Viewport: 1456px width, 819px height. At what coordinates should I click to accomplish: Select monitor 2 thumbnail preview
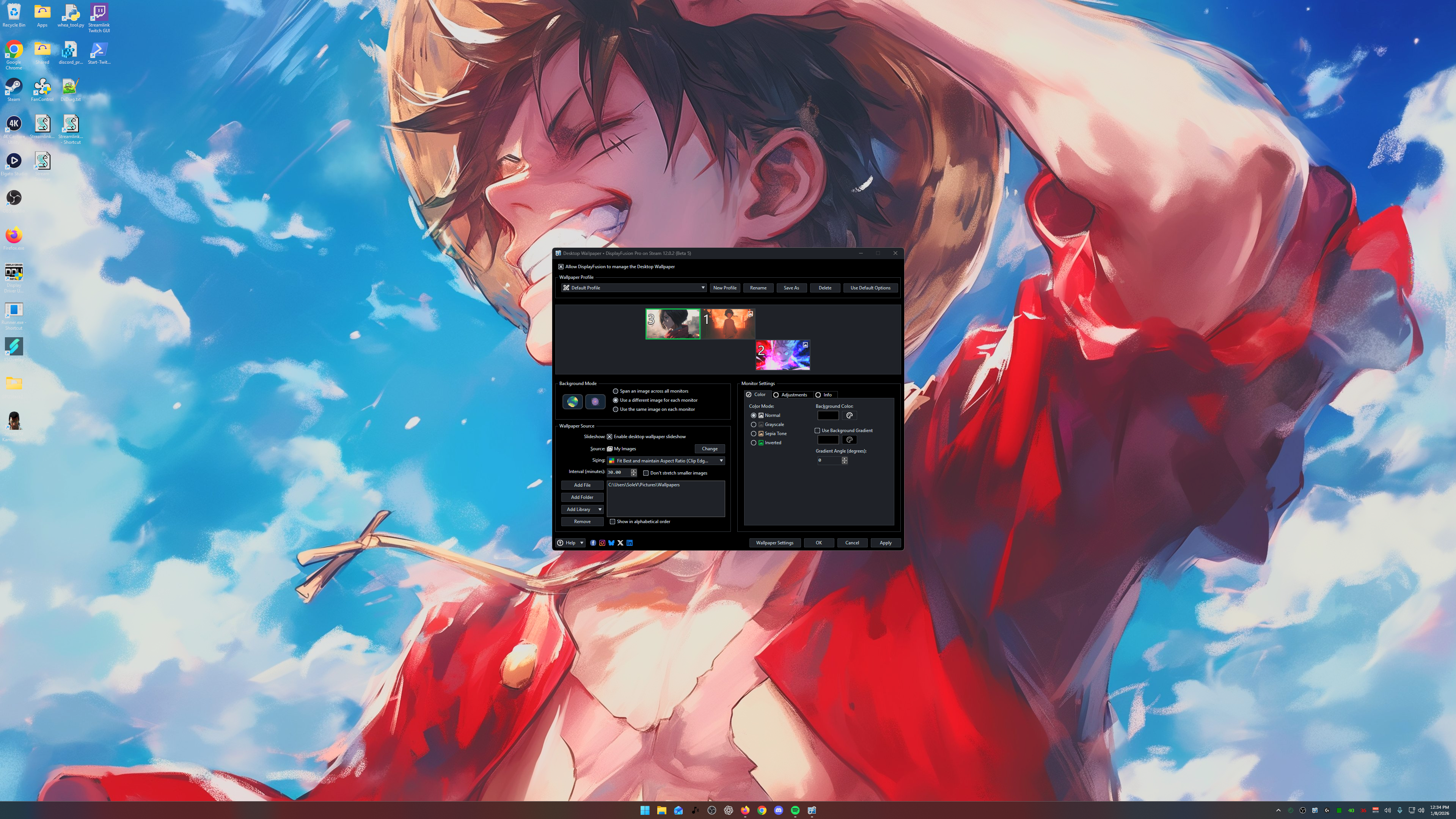782,355
